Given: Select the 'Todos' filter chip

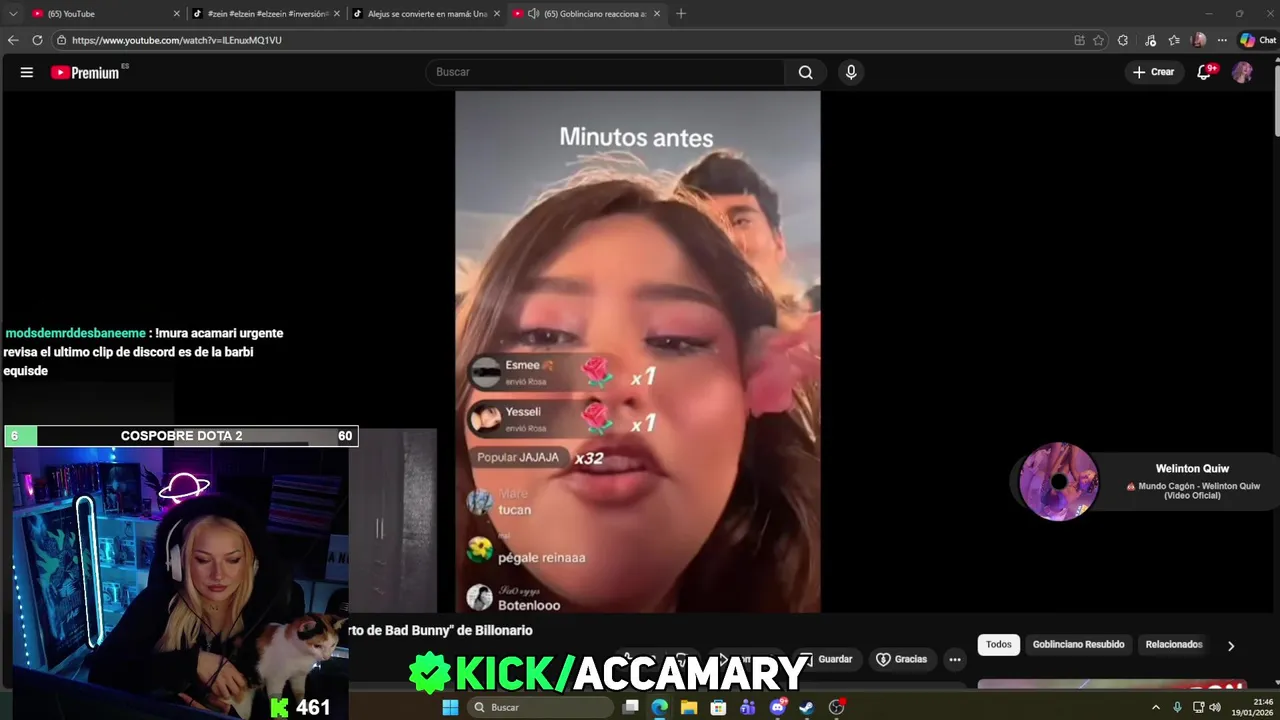Looking at the screenshot, I should point(999,645).
